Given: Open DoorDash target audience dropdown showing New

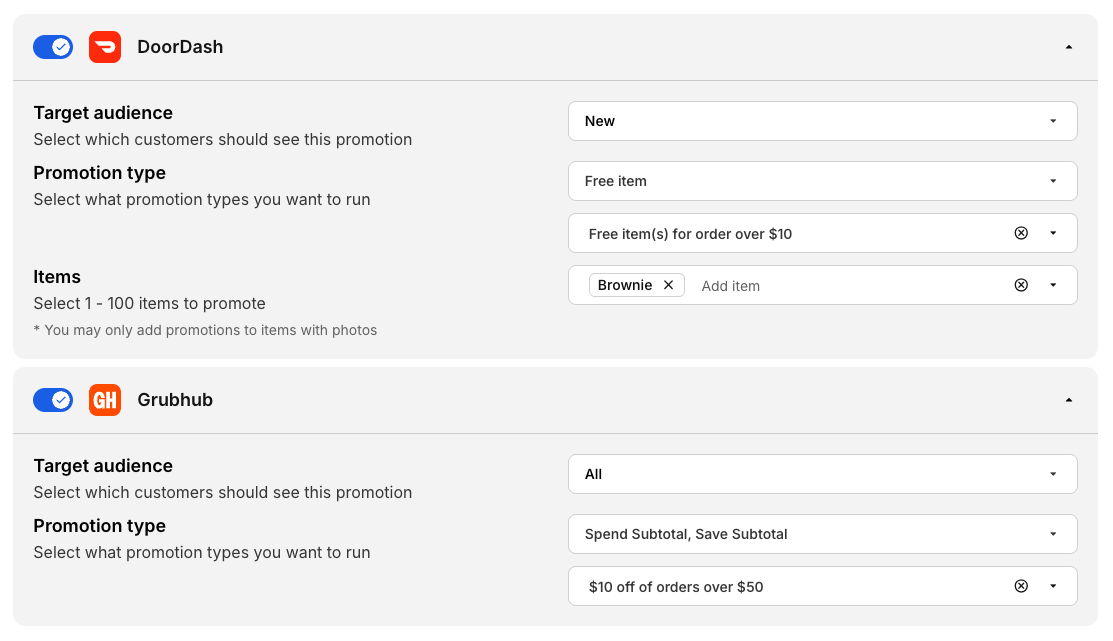Looking at the screenshot, I should coord(822,121).
